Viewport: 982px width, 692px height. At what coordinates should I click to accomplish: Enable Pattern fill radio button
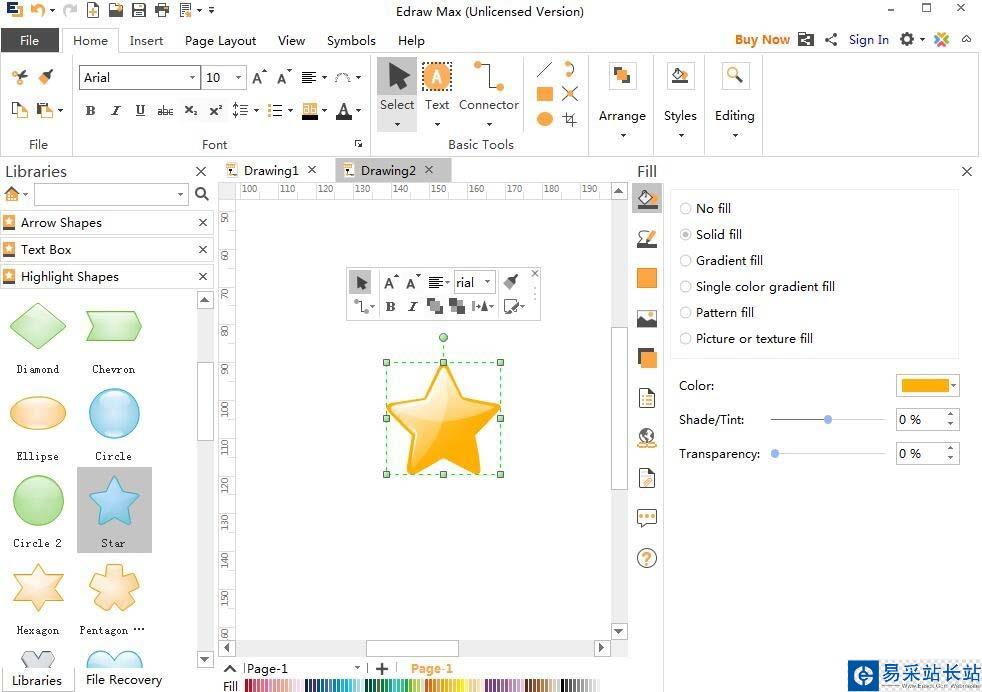(686, 313)
